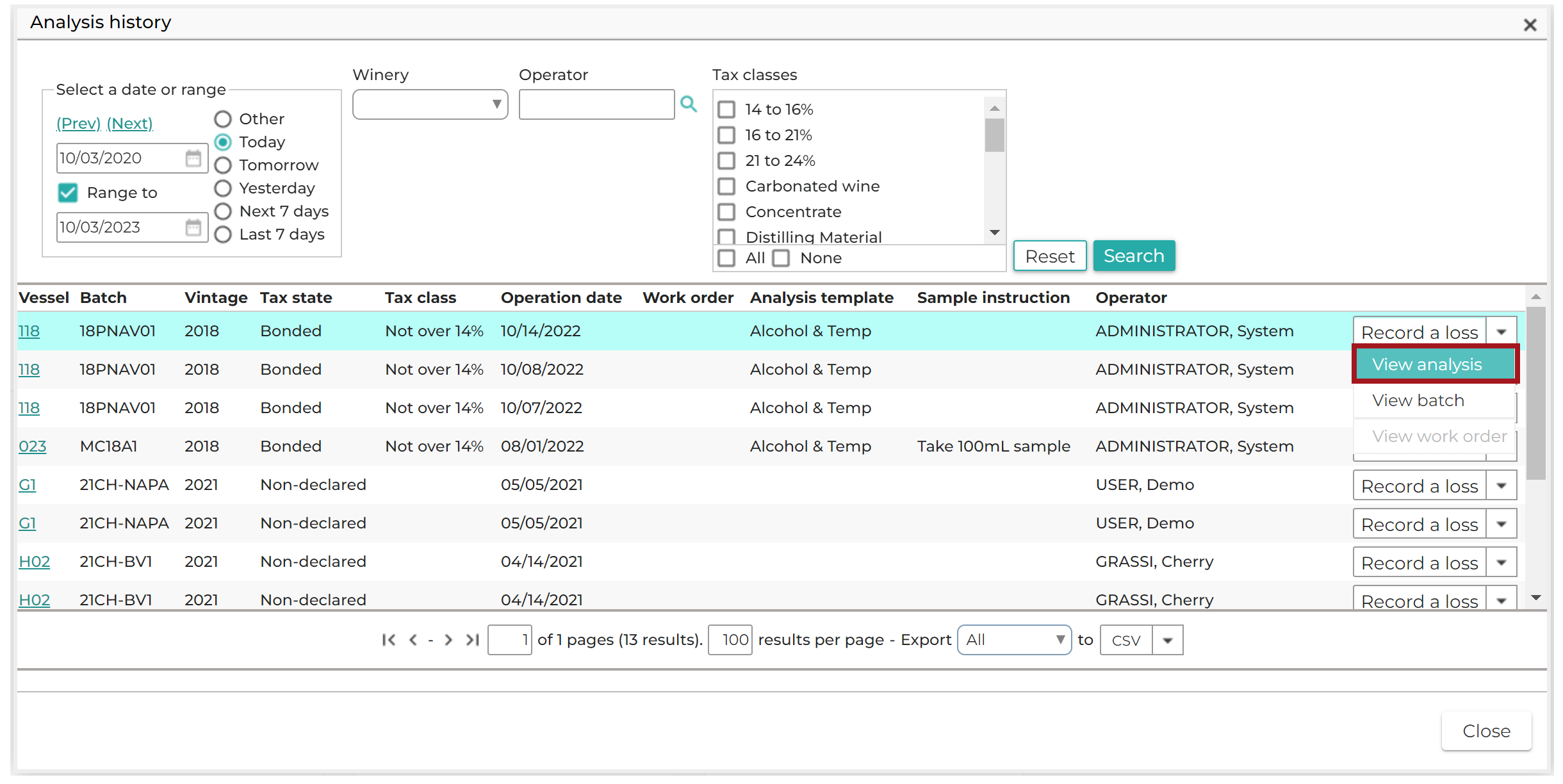Screen dimensions: 1563x784
Task: Click the Search button
Action: click(1134, 256)
